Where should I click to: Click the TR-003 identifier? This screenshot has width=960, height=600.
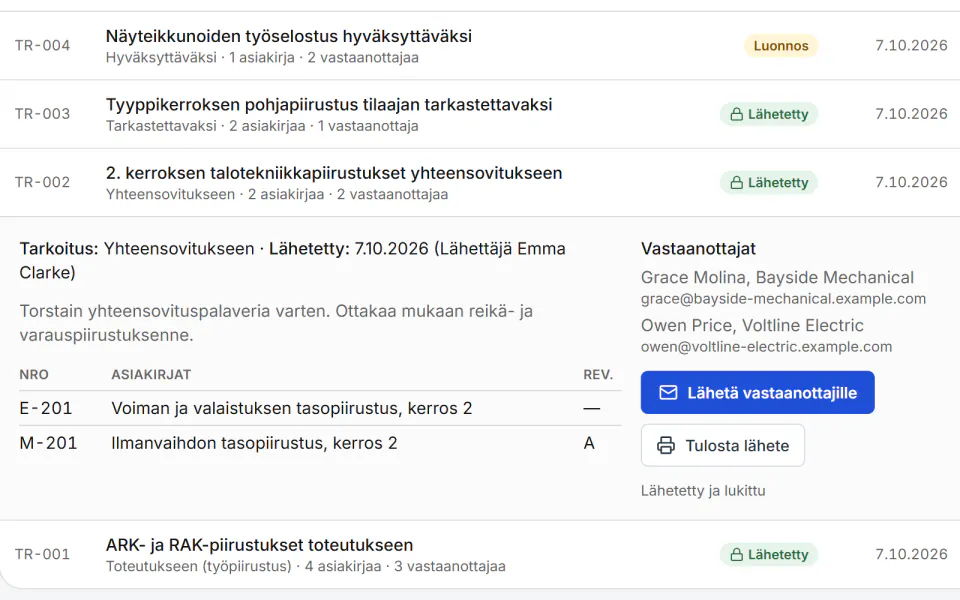point(42,114)
